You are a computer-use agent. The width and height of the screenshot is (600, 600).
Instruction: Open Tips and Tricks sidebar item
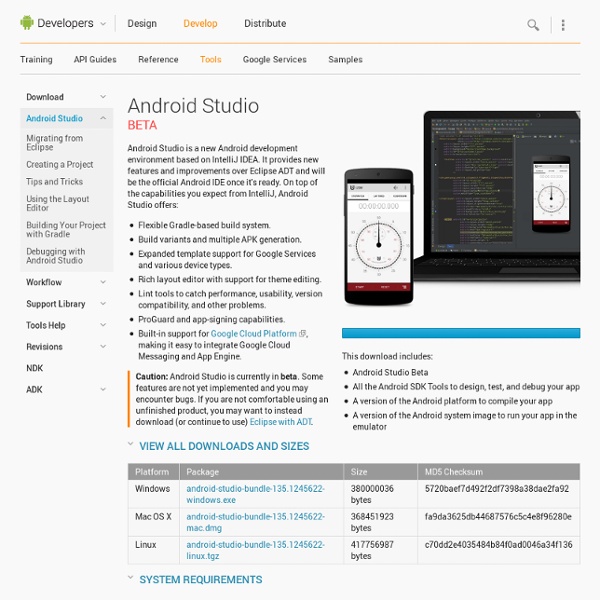pos(54,181)
